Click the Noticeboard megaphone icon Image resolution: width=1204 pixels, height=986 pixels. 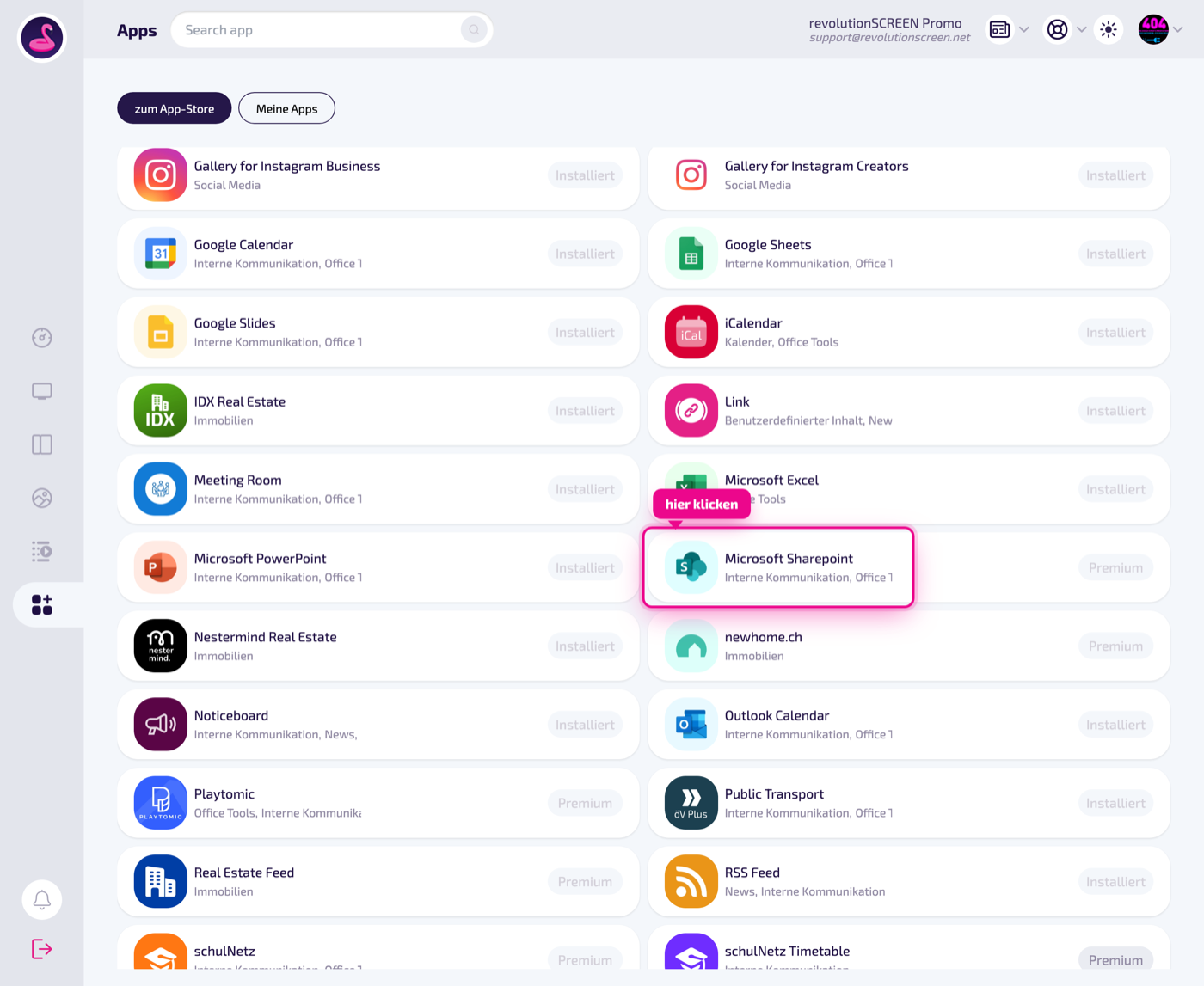click(x=161, y=725)
